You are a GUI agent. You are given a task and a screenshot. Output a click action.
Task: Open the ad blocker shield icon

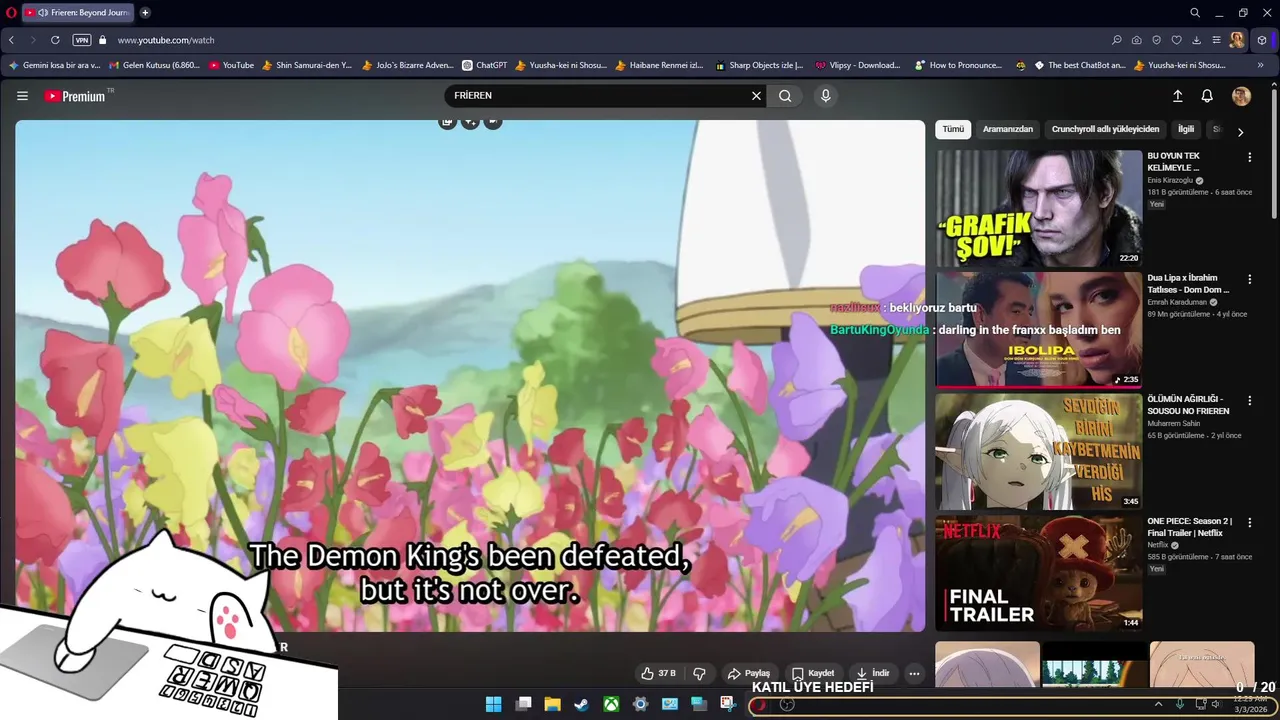(x=1157, y=40)
